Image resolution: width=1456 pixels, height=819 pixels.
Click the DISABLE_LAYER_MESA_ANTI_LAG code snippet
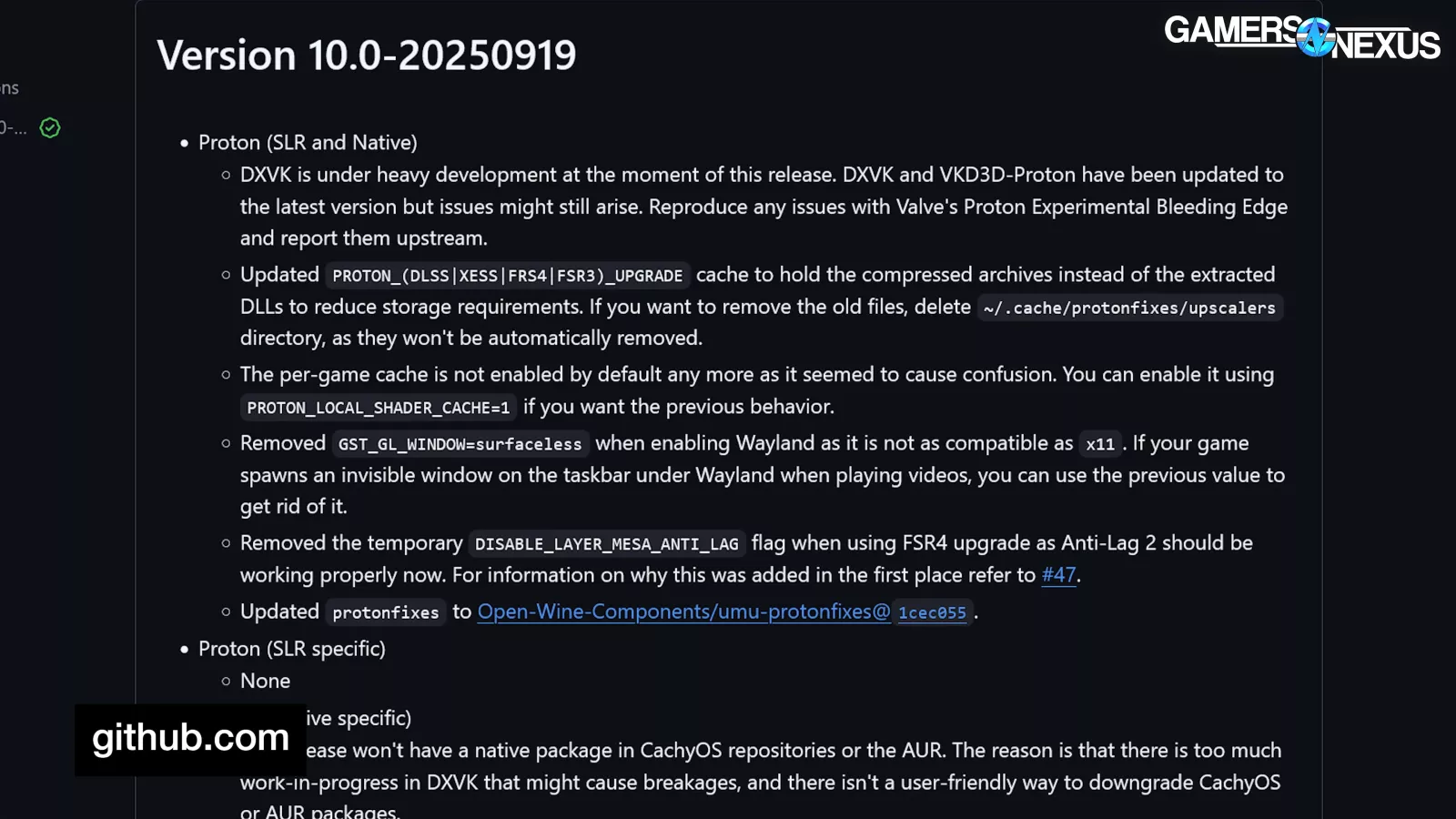606,544
